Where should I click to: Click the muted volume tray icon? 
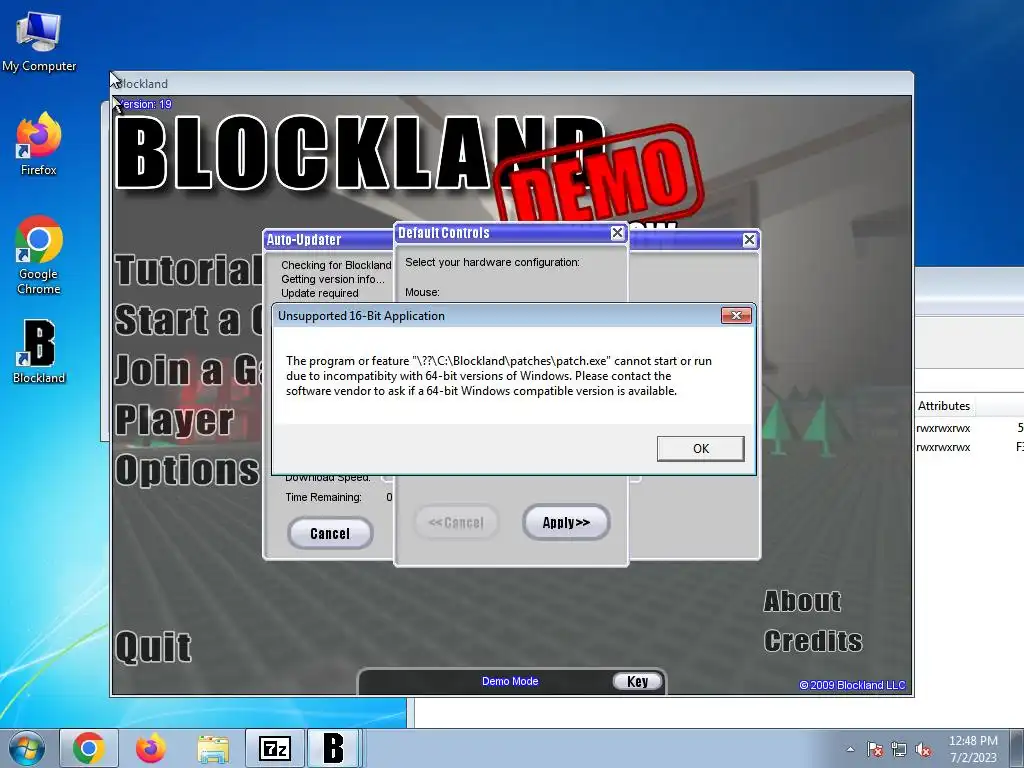coord(923,749)
